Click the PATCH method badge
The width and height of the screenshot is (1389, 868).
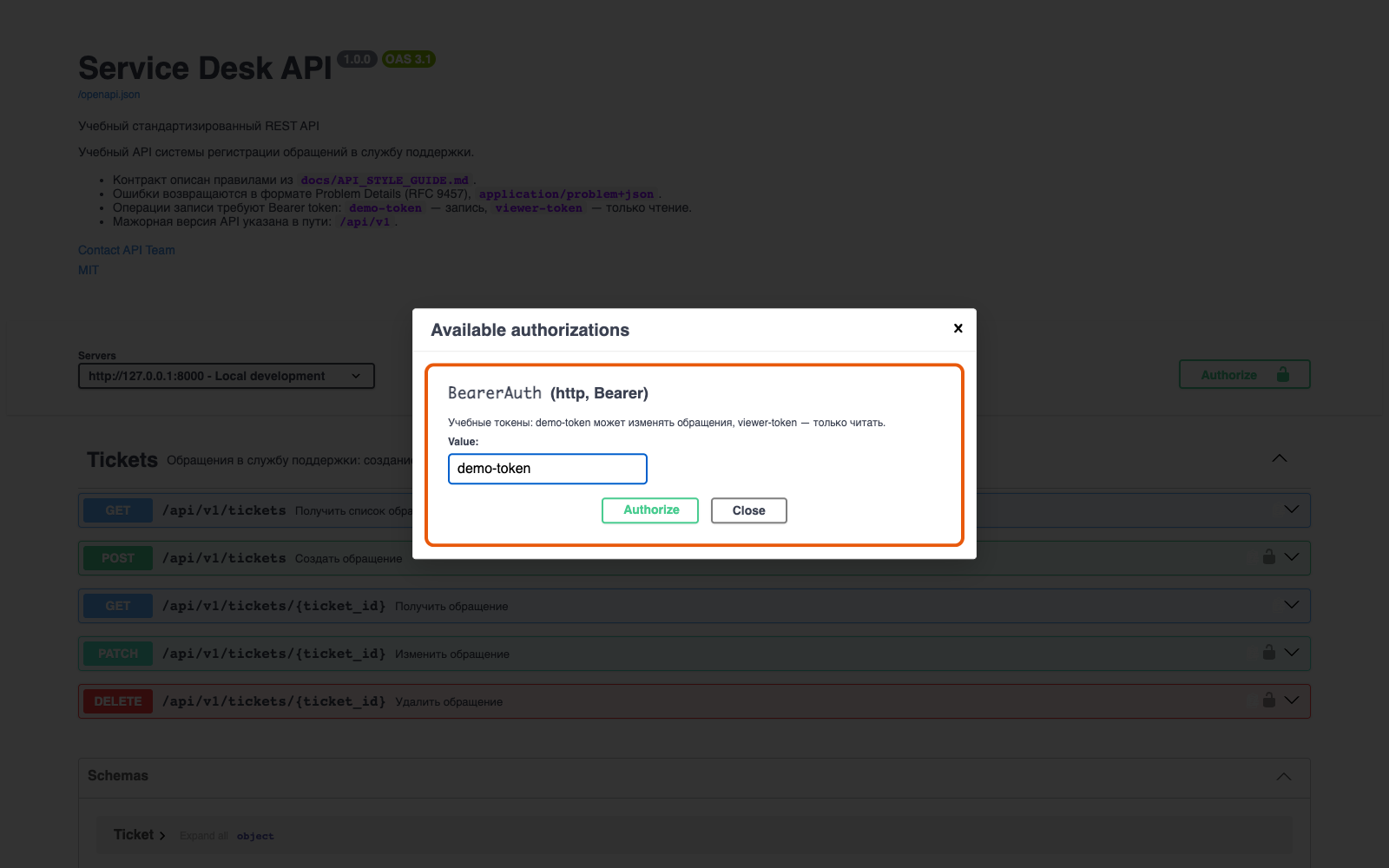pyautogui.click(x=118, y=654)
